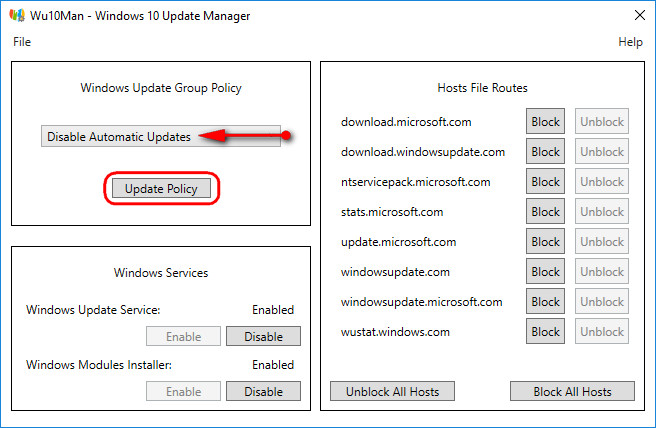Unblock stats.microsoft.com host
The width and height of the screenshot is (656, 428).
tap(602, 211)
